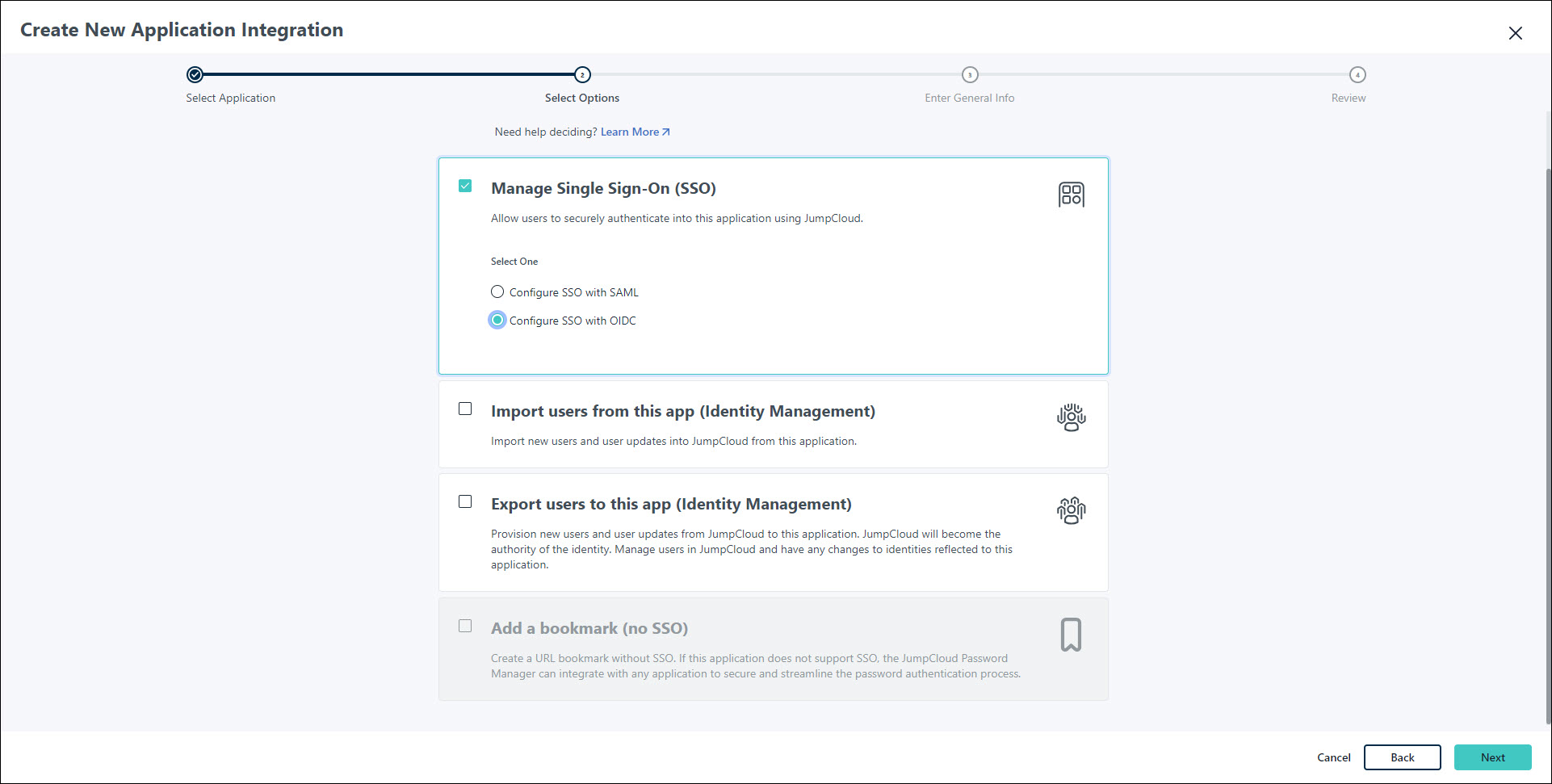Enable Export users to this app

point(465,501)
